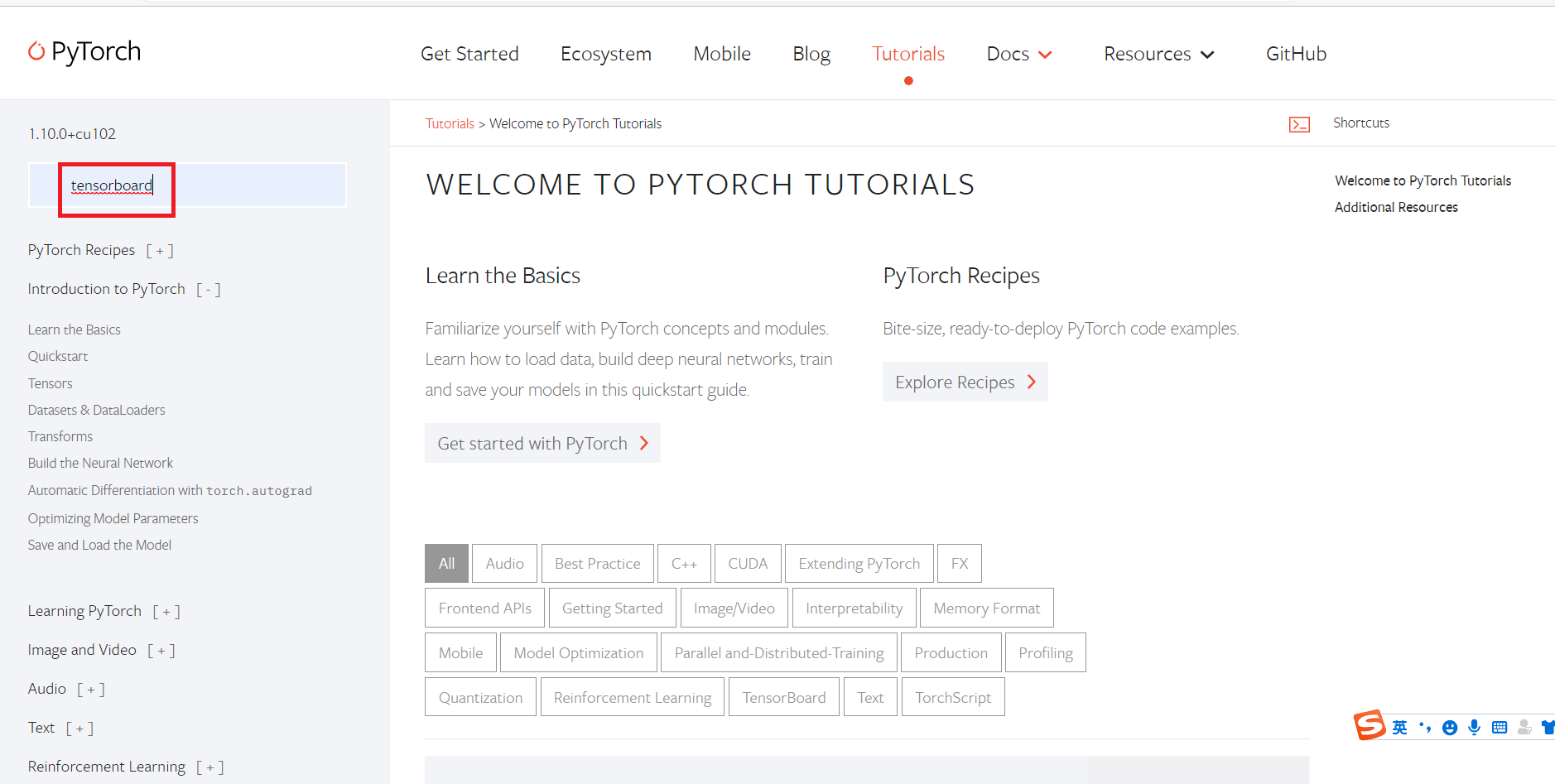Filter tutorials by Getting Started tag
The width and height of the screenshot is (1555, 784).
[613, 608]
